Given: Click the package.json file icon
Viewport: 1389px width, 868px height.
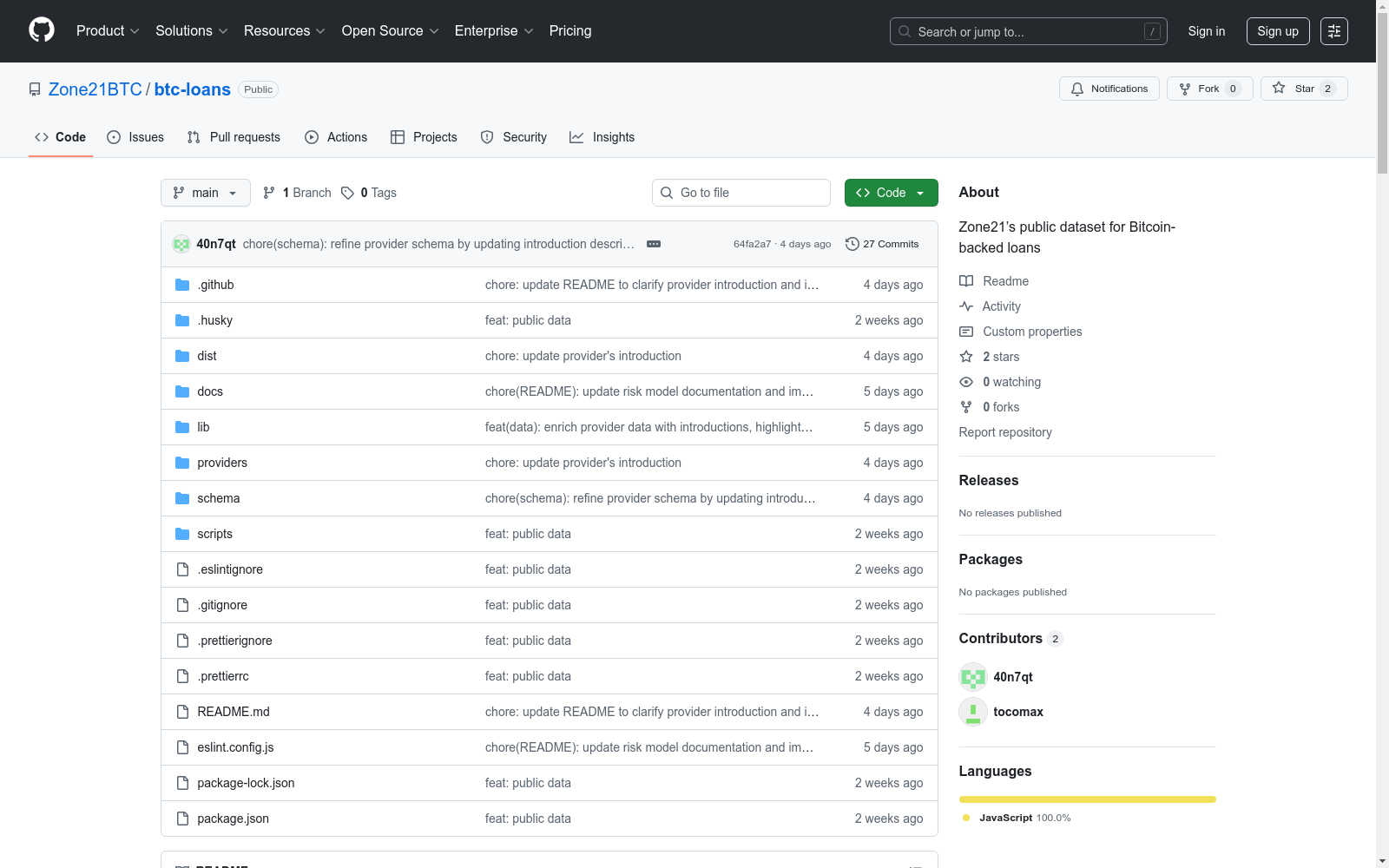Looking at the screenshot, I should [182, 819].
